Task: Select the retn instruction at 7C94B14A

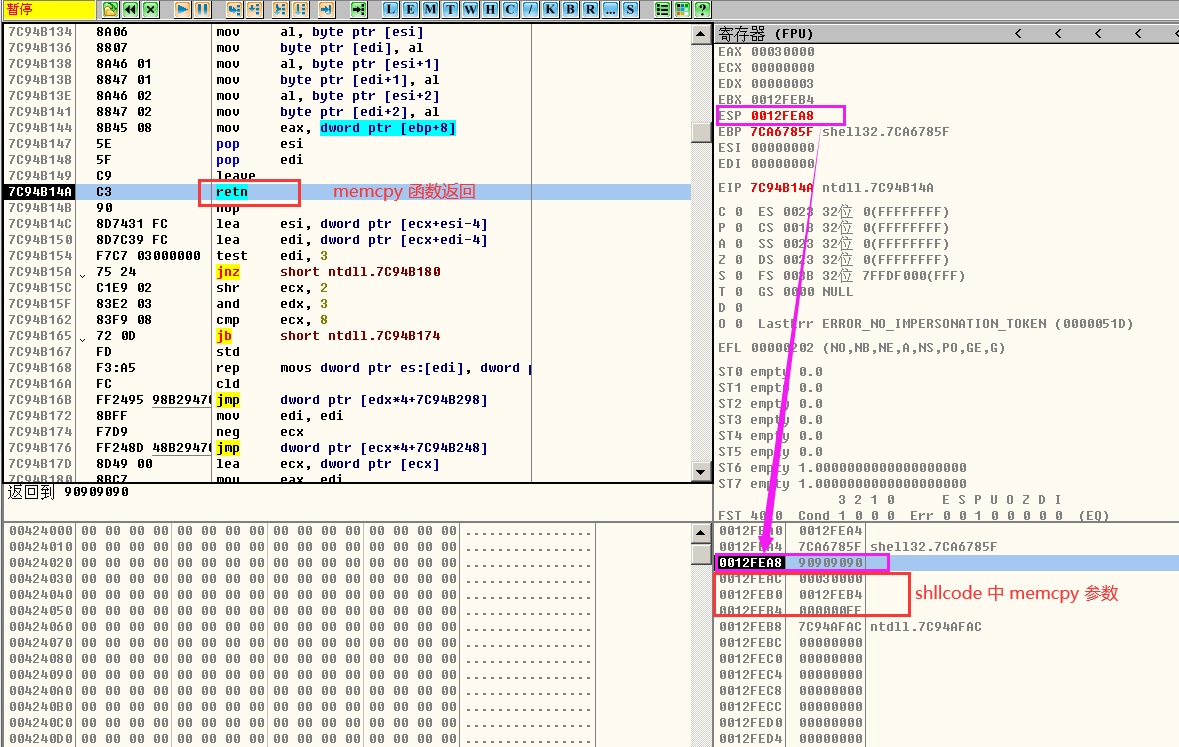Action: [x=232, y=192]
